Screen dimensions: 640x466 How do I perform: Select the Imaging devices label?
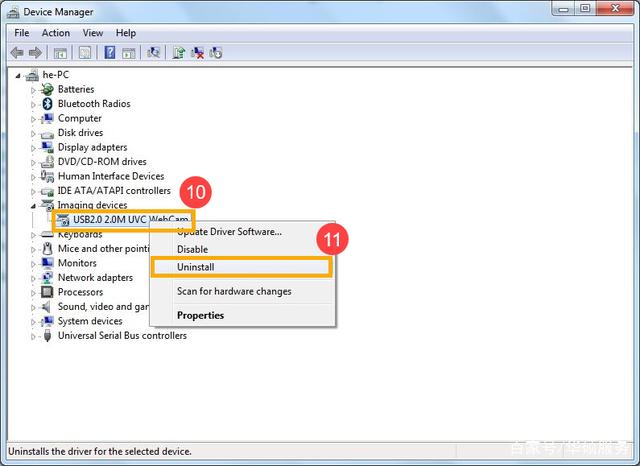(x=92, y=205)
